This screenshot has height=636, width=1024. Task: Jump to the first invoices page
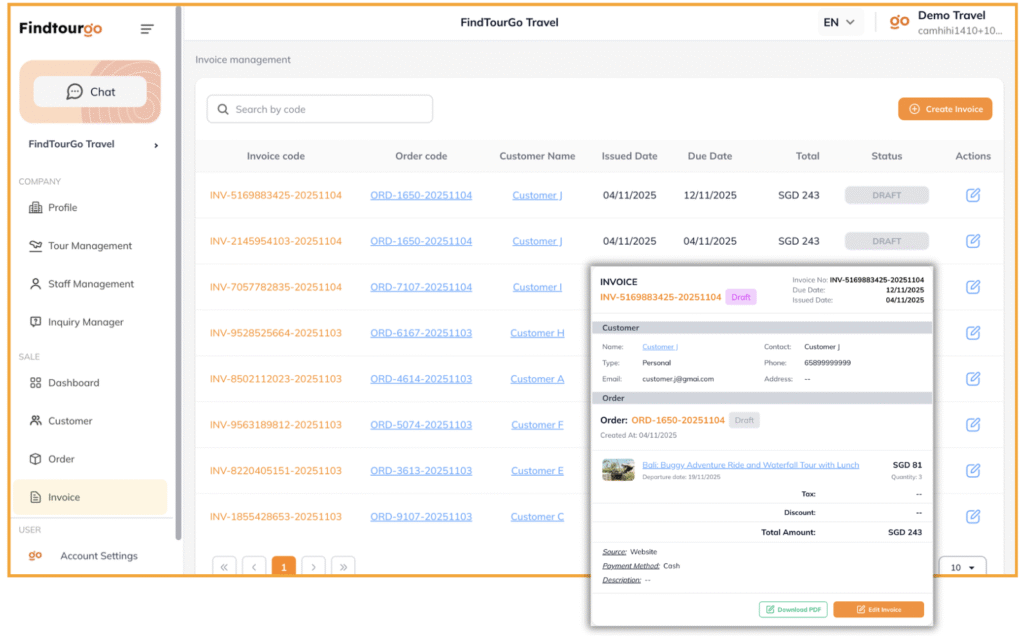coord(224,567)
